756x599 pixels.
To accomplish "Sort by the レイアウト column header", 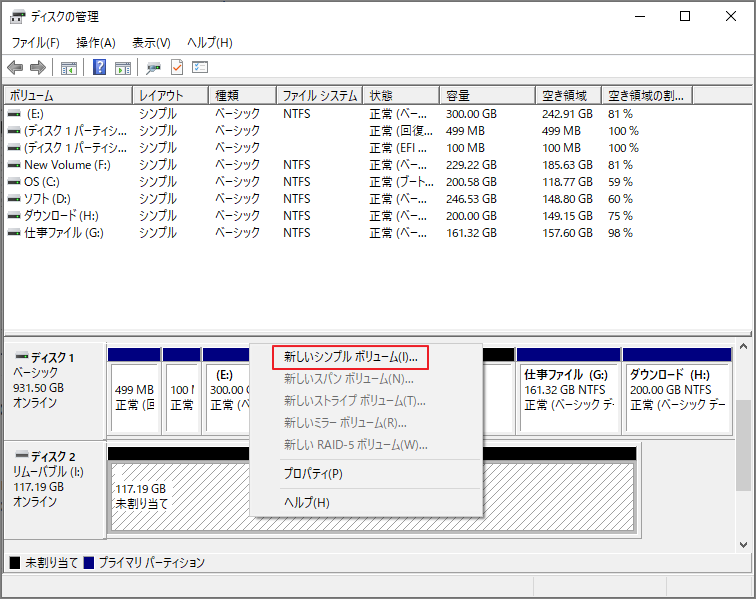I will [171, 95].
